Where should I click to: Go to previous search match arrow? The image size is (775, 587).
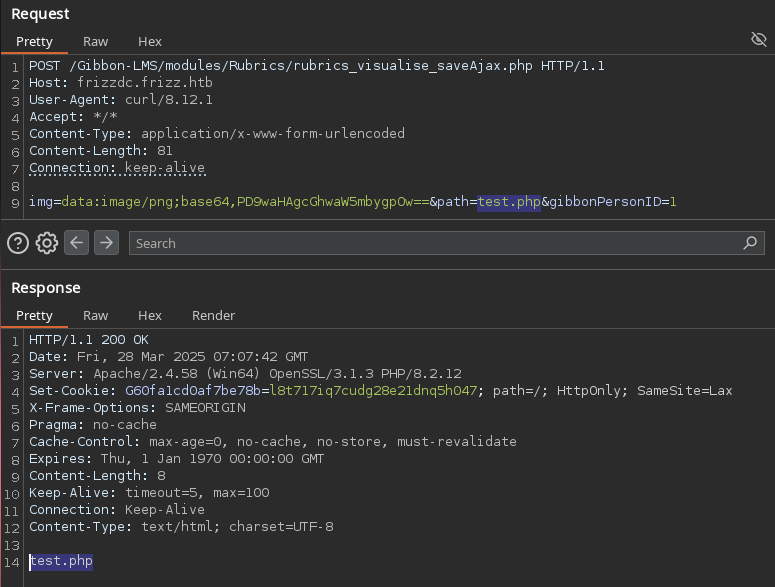click(77, 243)
